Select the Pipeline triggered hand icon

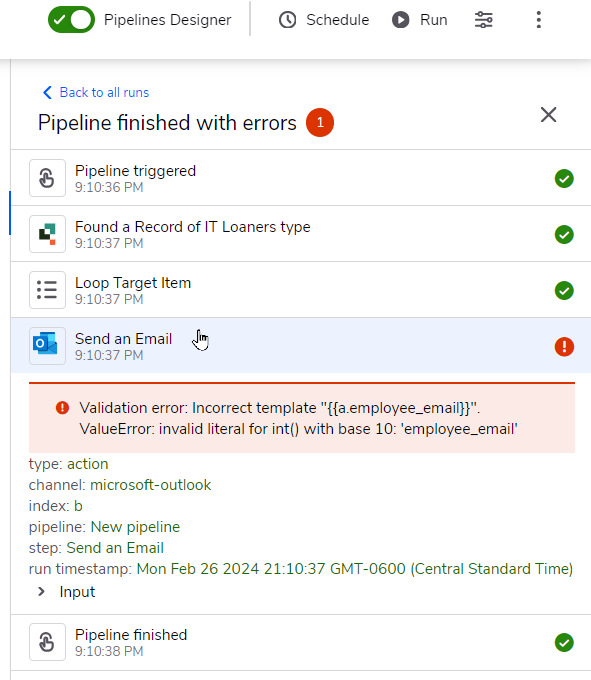tap(47, 178)
